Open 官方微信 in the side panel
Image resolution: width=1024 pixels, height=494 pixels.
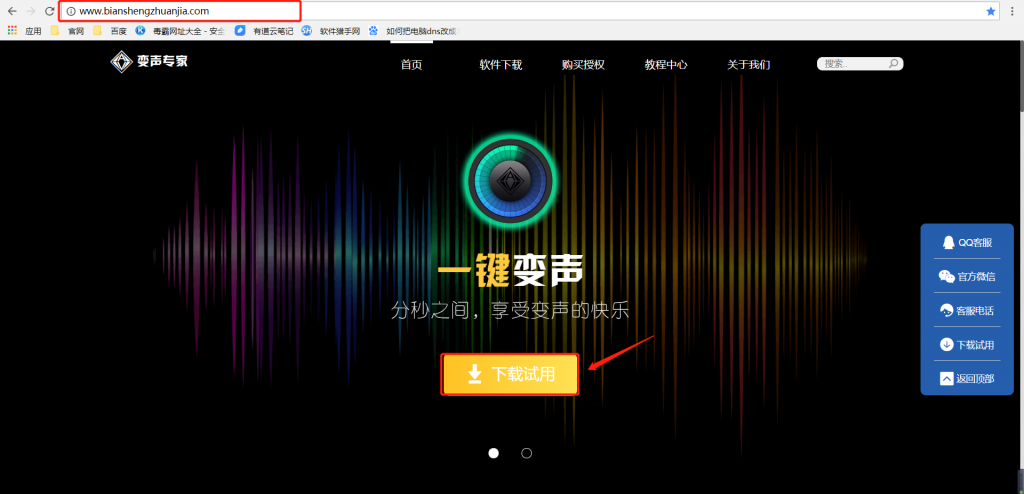[967, 276]
